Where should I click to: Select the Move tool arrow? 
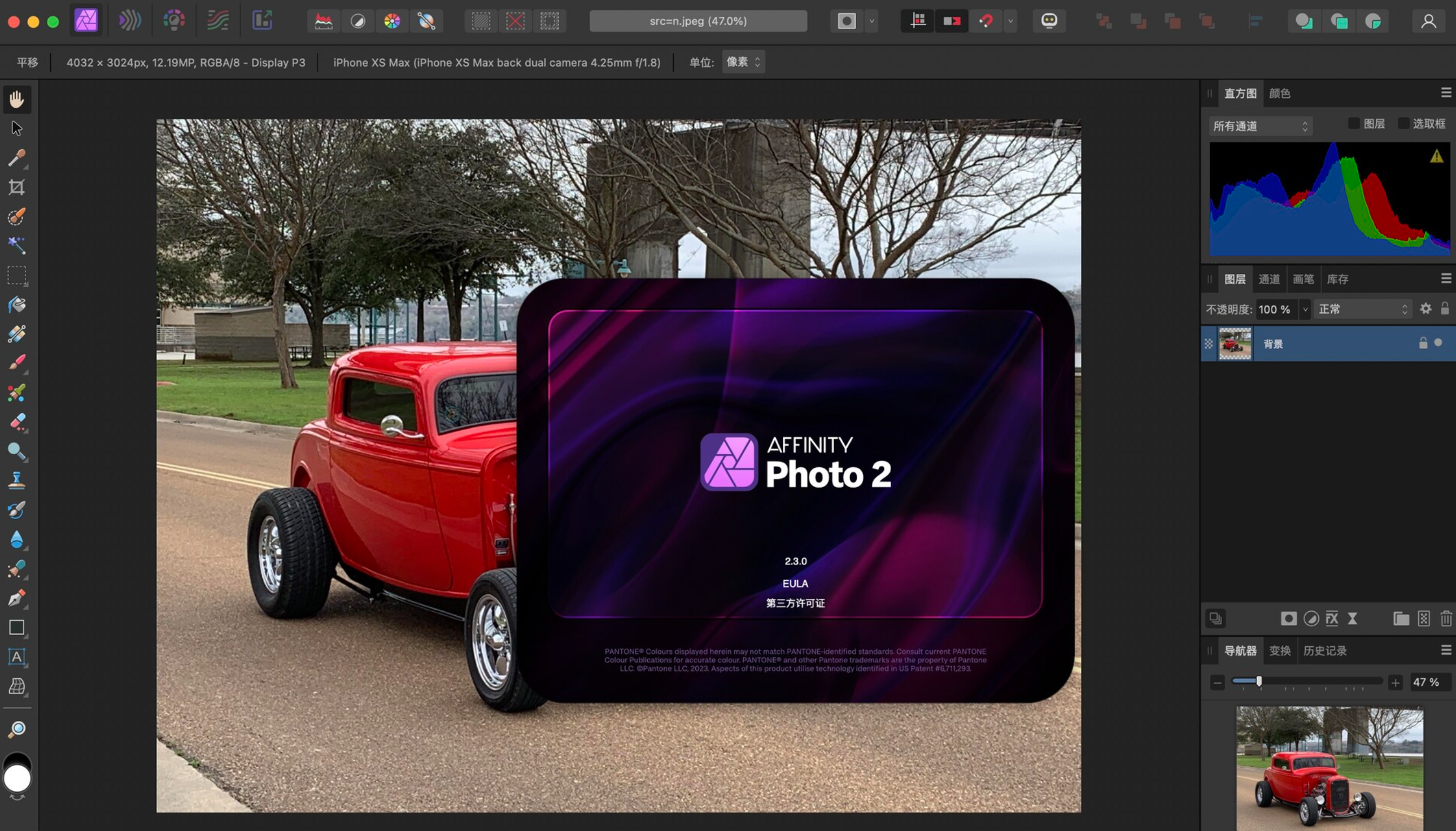point(16,128)
